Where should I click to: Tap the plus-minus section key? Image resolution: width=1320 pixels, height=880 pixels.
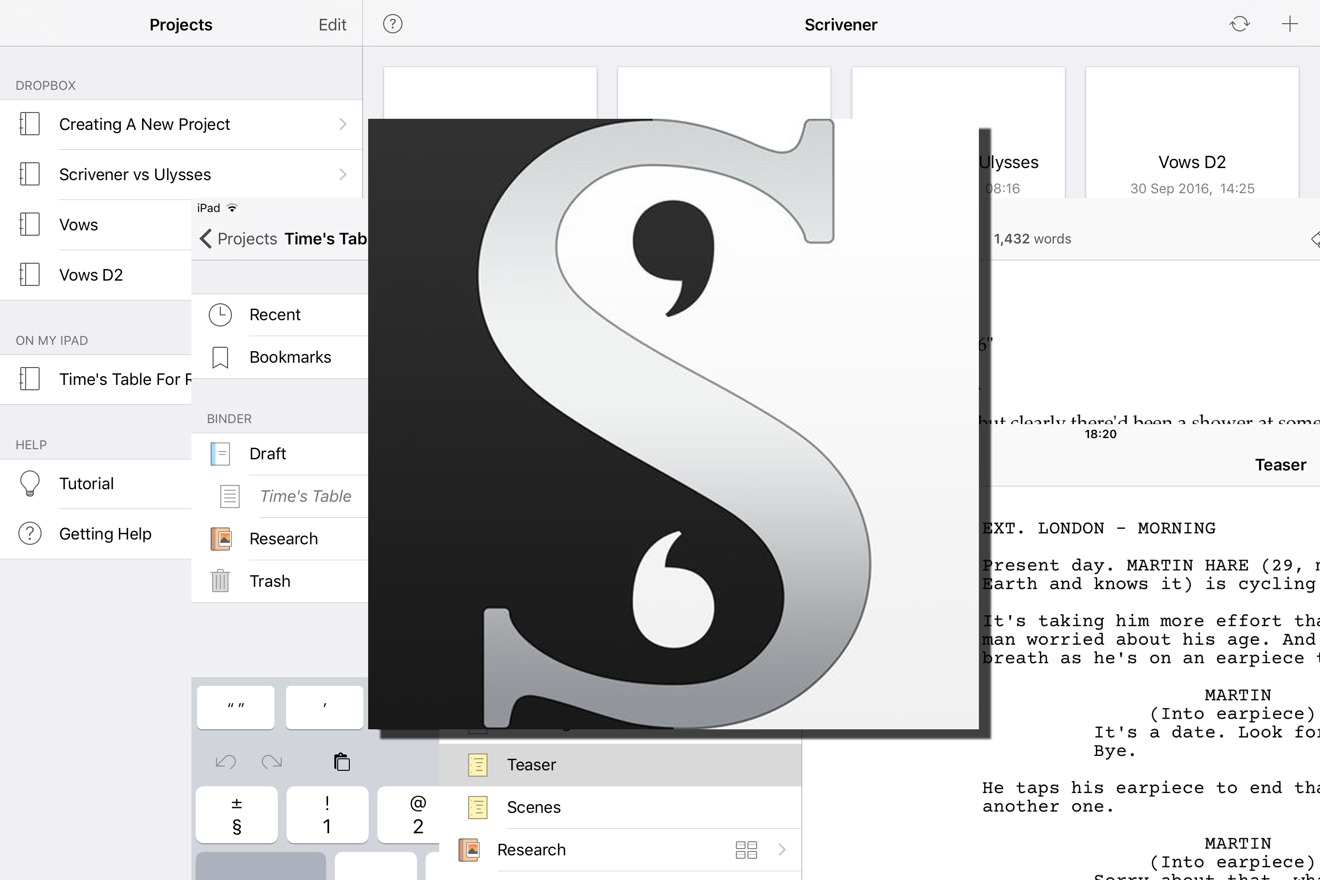(236, 815)
